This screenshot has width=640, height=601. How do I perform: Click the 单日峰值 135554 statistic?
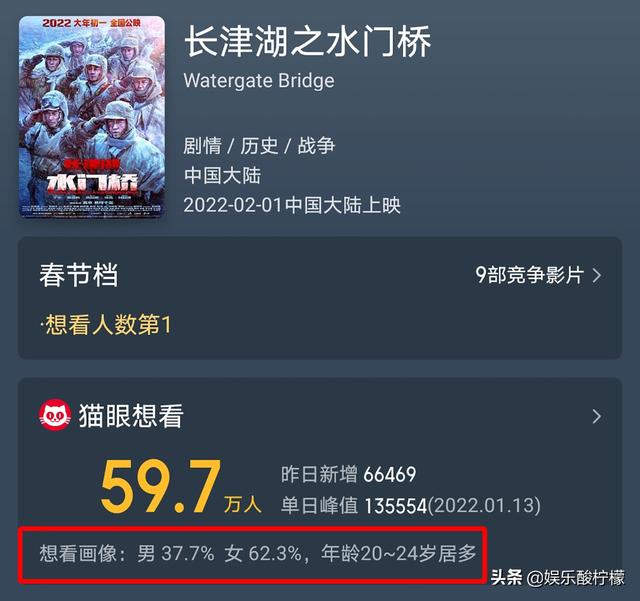pyautogui.click(x=411, y=505)
